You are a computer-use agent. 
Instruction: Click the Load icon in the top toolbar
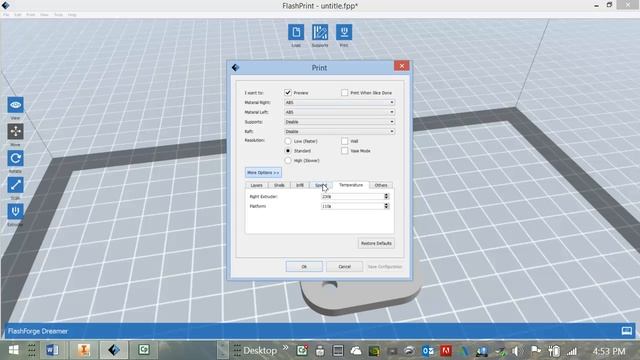click(296, 32)
